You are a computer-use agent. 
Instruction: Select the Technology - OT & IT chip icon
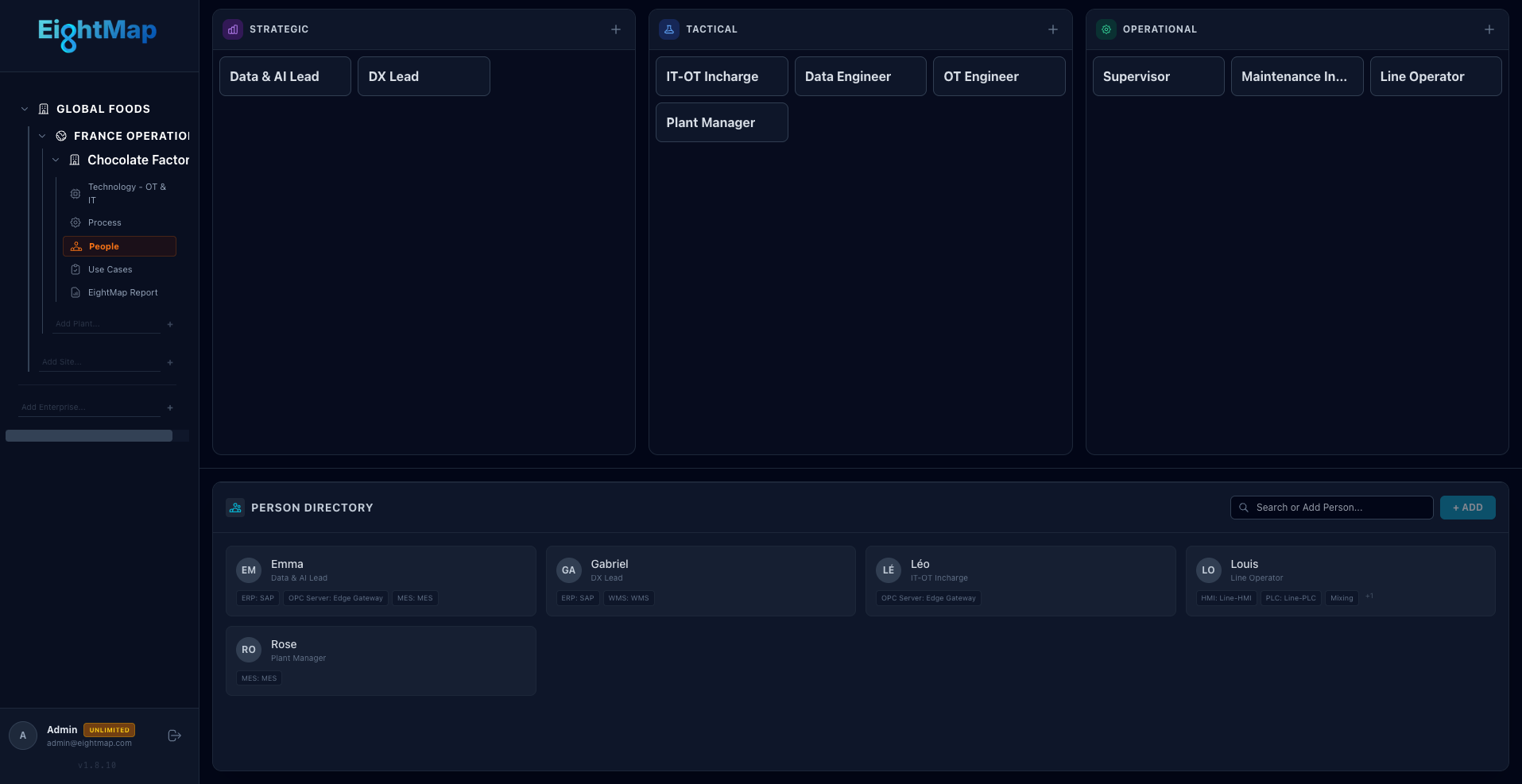[75, 193]
